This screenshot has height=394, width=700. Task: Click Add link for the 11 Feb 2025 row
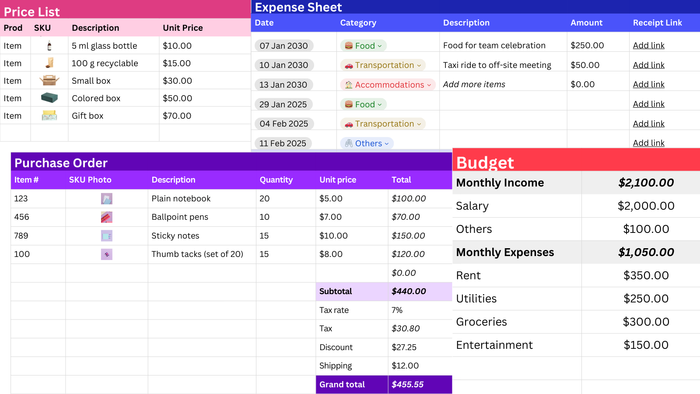coord(648,143)
